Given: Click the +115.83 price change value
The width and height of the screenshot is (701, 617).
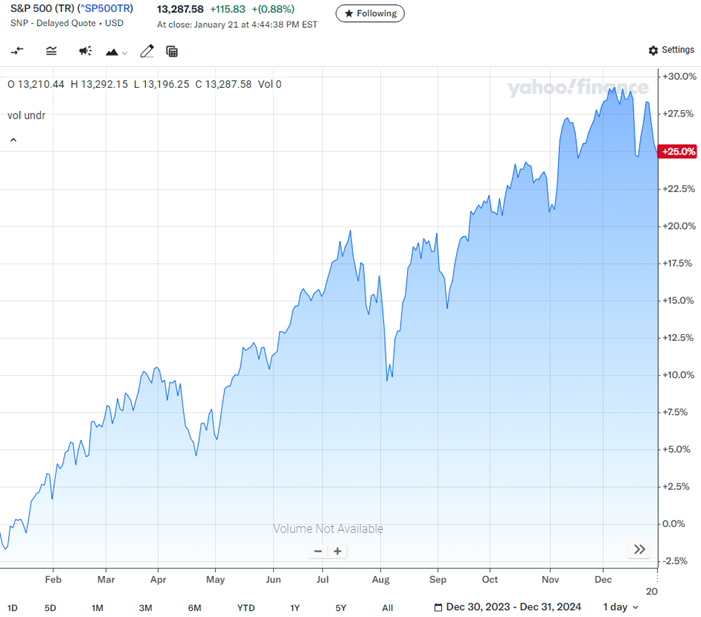Looking at the screenshot, I should pos(228,9).
